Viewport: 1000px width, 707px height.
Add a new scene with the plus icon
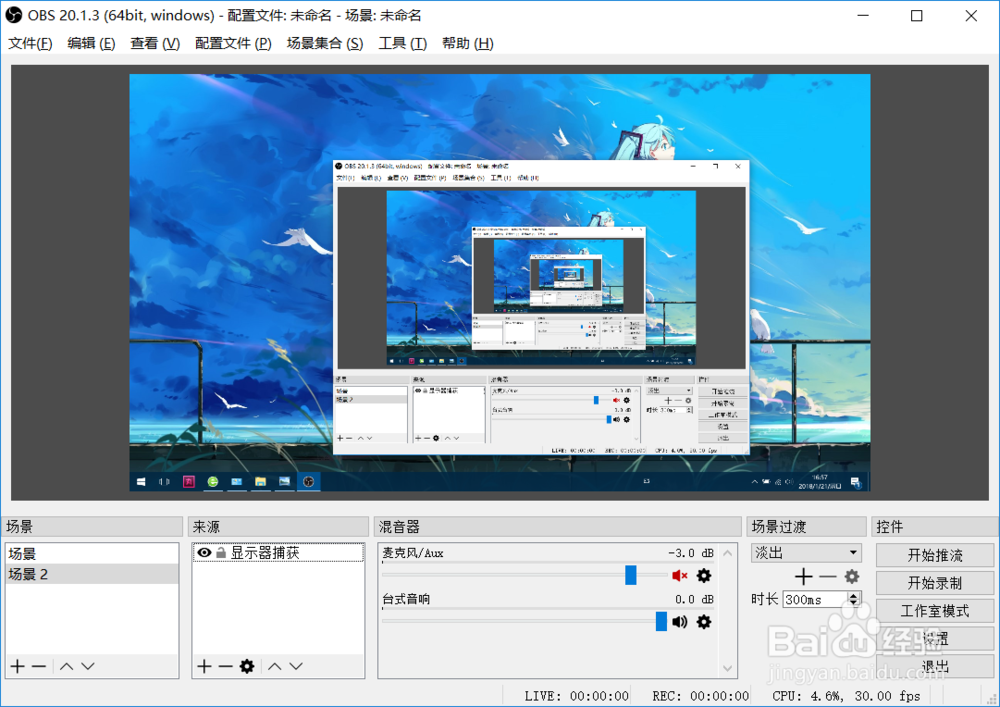click(16, 666)
